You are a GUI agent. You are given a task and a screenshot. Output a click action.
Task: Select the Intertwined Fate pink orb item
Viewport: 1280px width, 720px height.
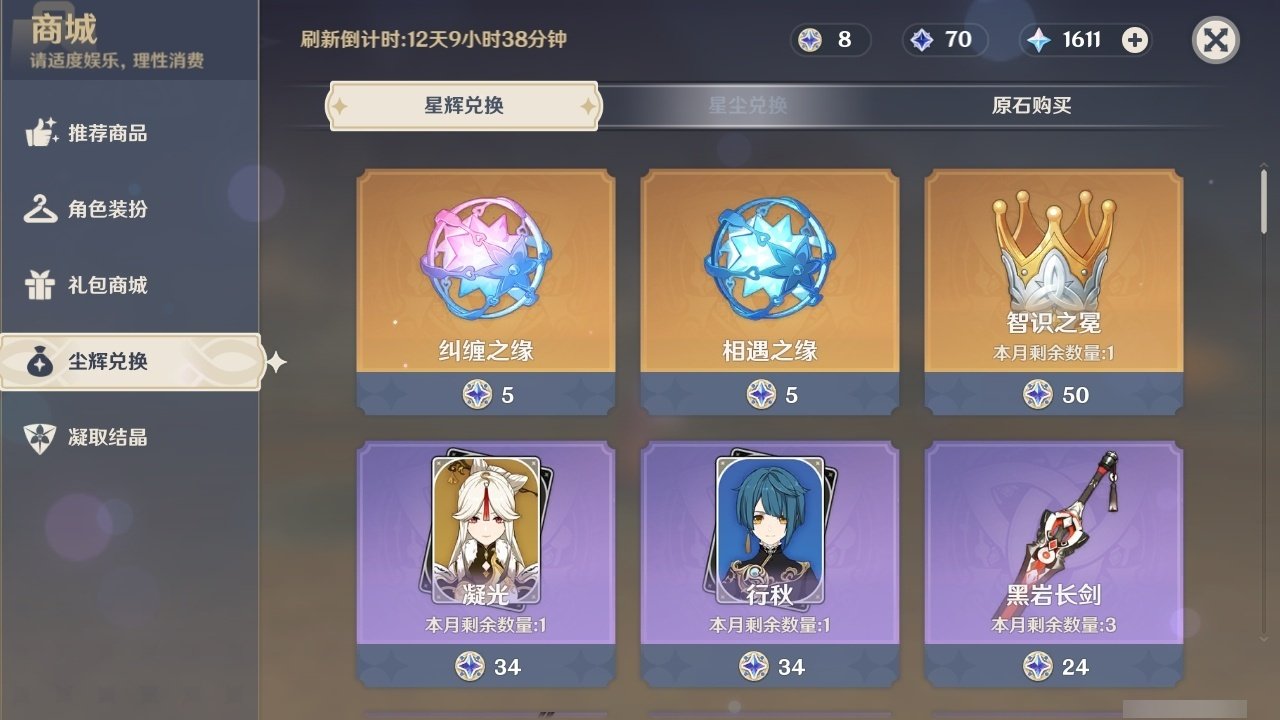486,292
